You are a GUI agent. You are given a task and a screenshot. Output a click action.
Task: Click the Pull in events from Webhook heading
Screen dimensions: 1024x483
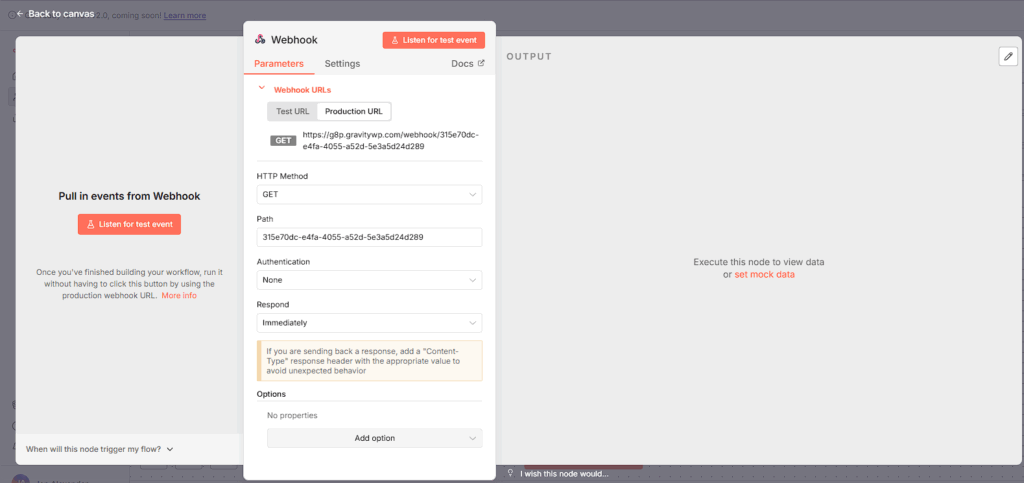click(129, 196)
